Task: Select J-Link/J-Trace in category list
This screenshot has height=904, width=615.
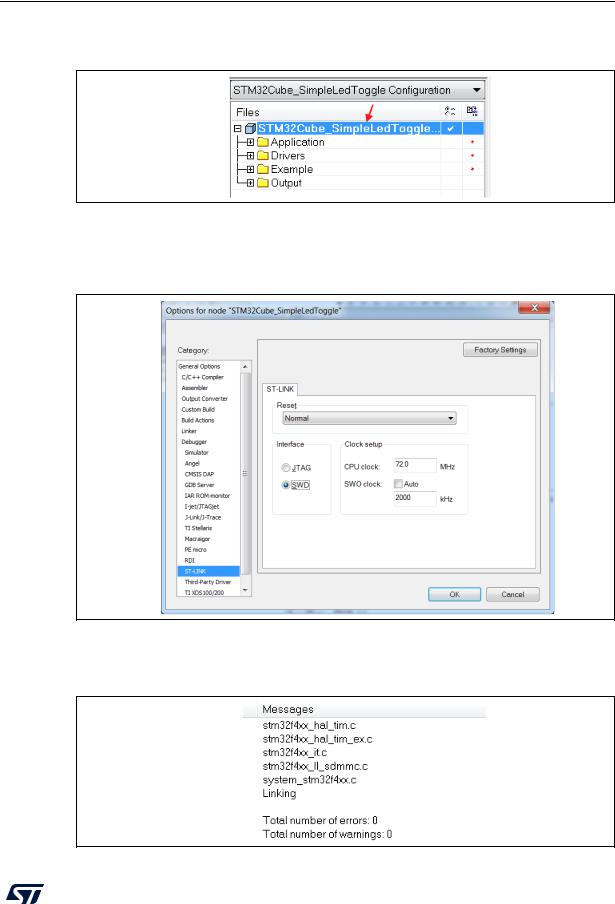Action: 203,517
